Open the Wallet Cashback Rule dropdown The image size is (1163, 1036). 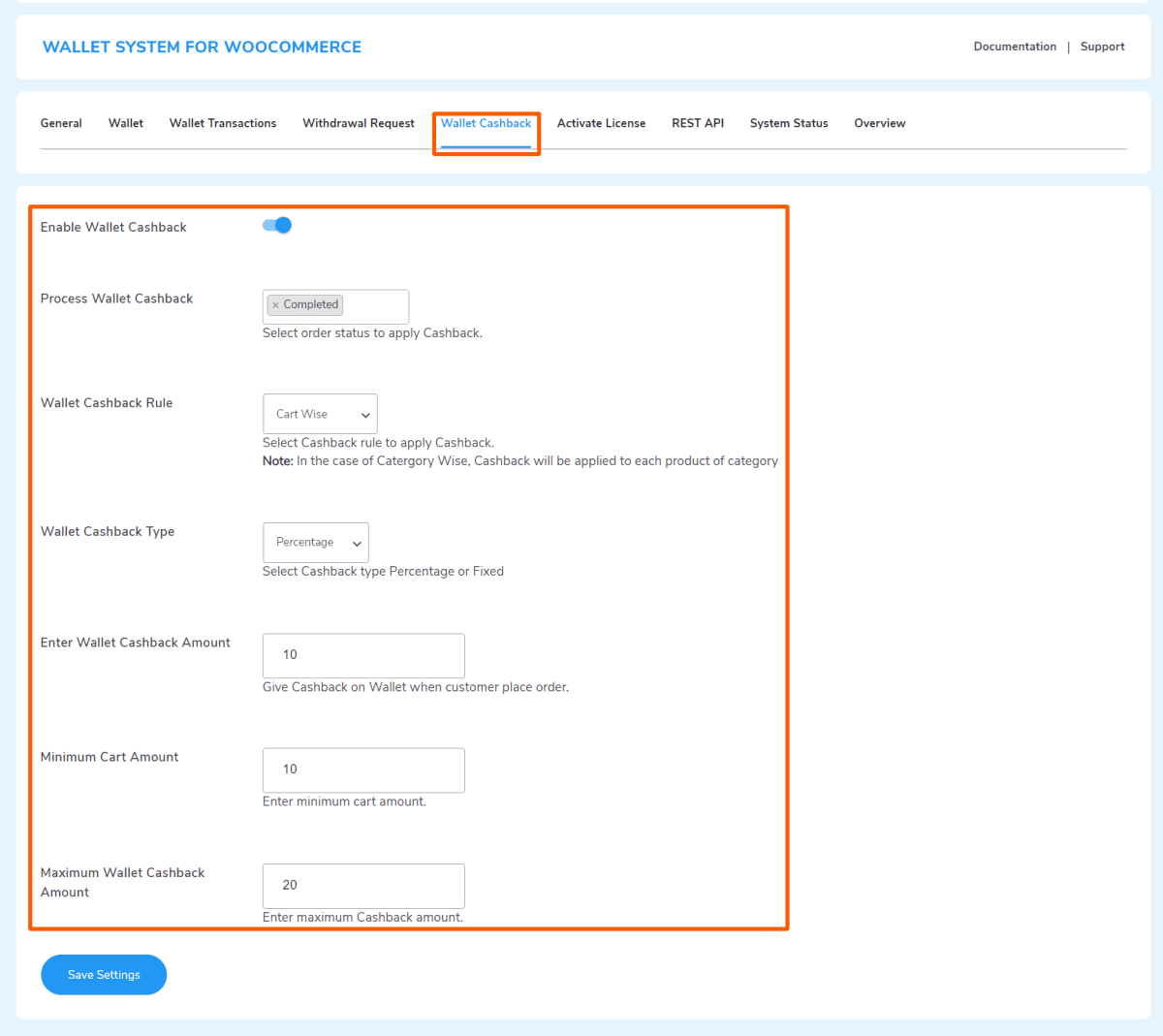tap(320, 414)
